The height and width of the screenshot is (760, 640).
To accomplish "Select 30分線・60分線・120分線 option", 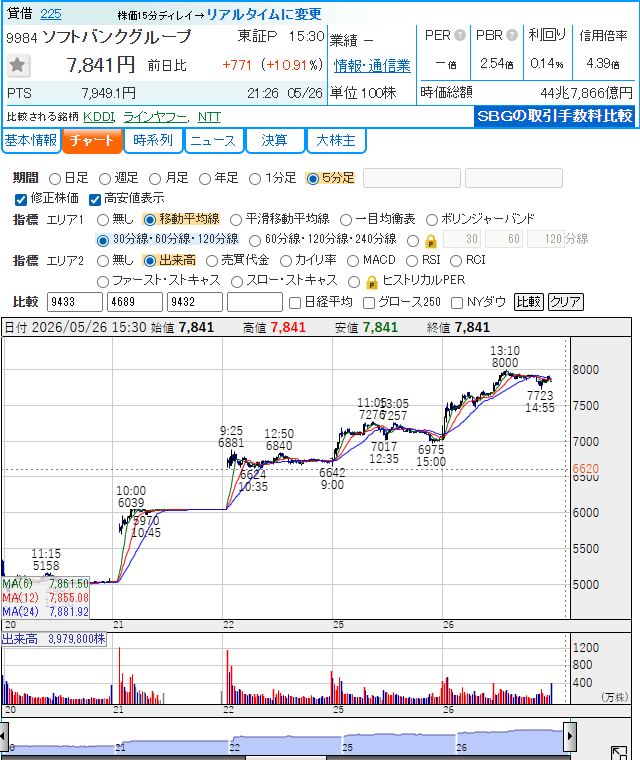I will pos(103,240).
